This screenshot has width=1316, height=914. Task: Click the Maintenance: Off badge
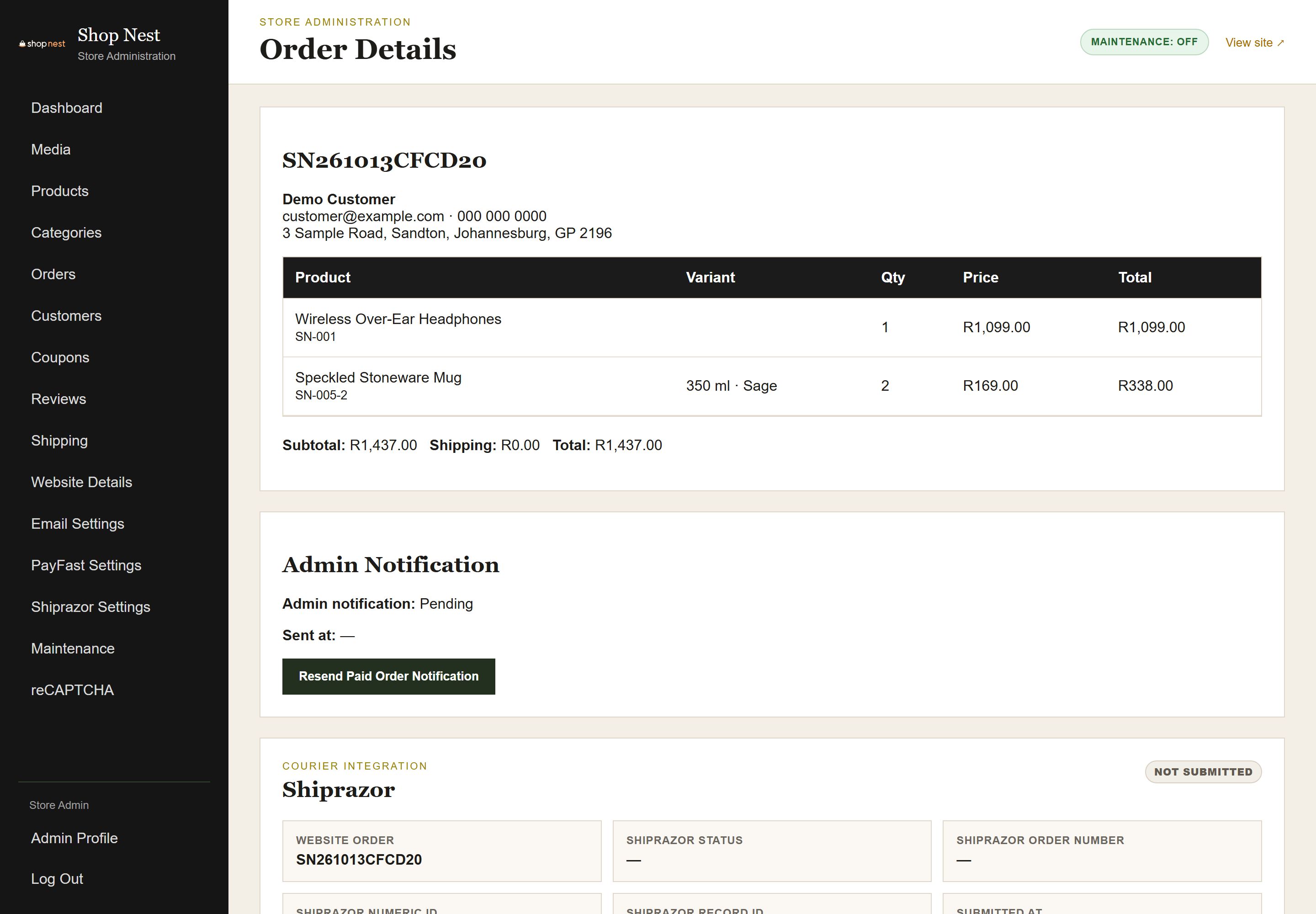[1144, 43]
